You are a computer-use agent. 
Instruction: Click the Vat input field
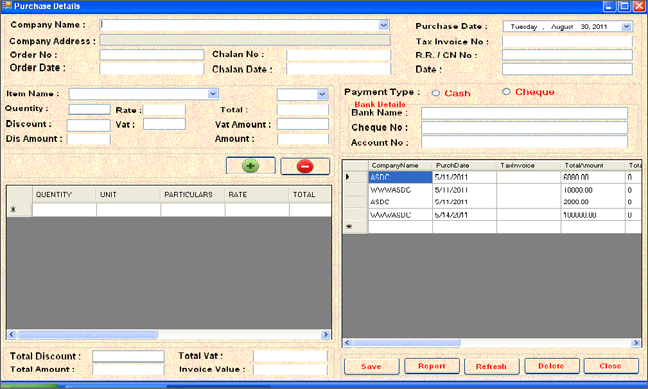click(x=164, y=124)
